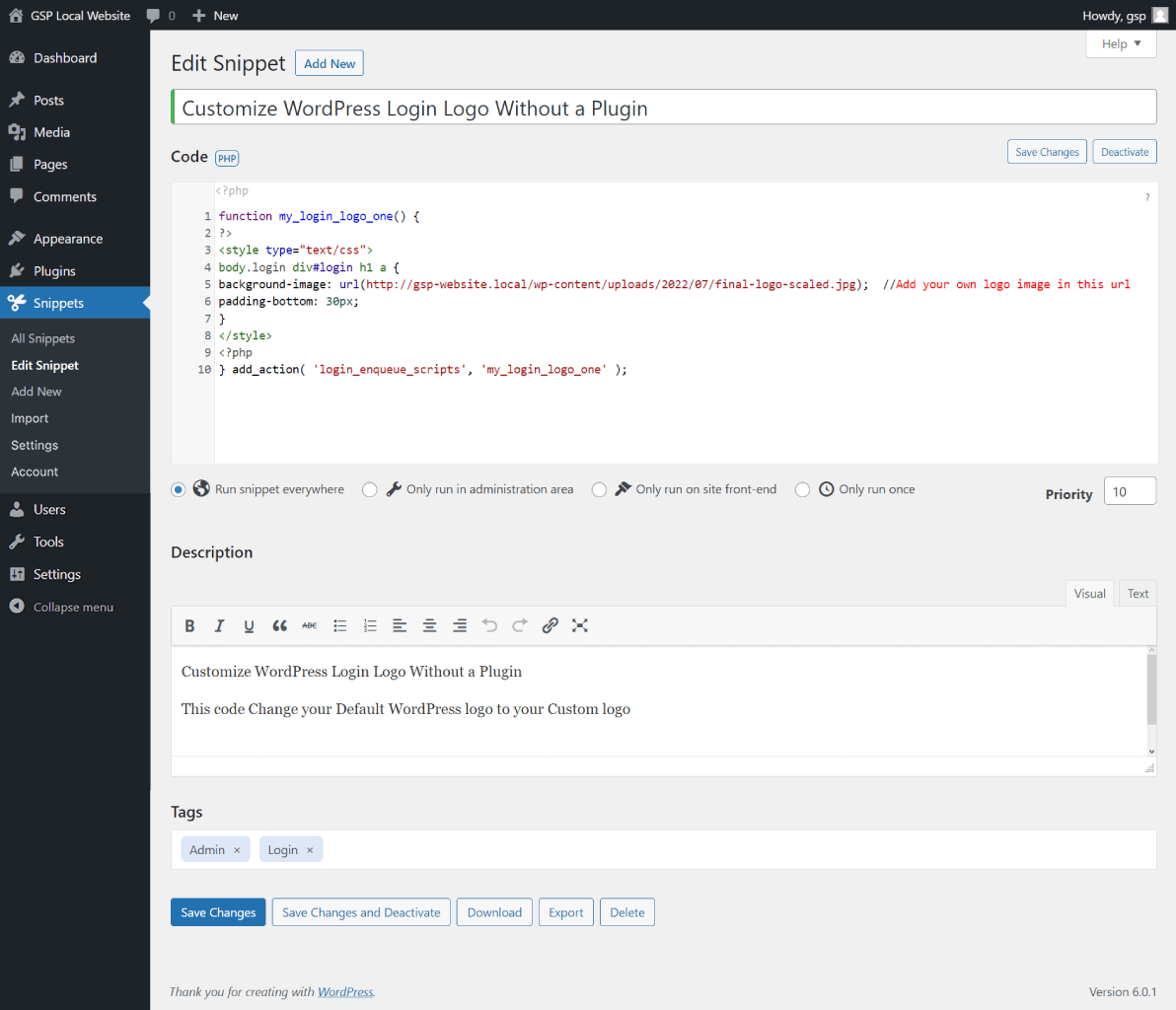
Task: Toggle italic formatting in description editor
Action: [219, 625]
